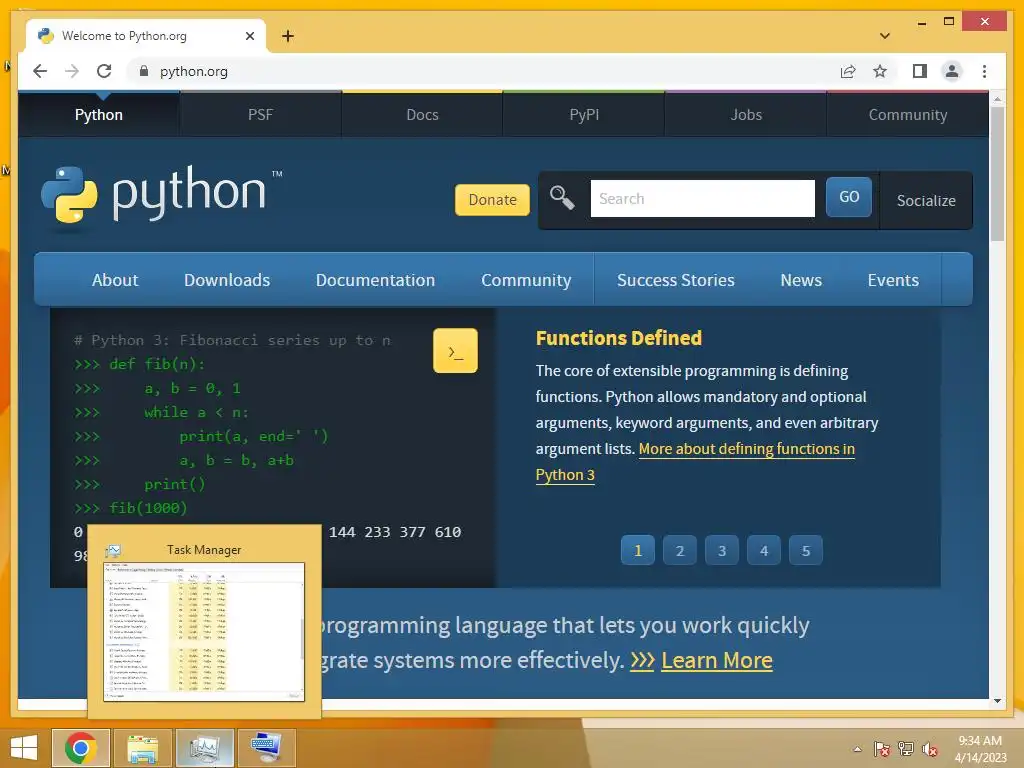Image resolution: width=1024 pixels, height=768 pixels.
Task: Open the Downloads menu
Action: [227, 280]
